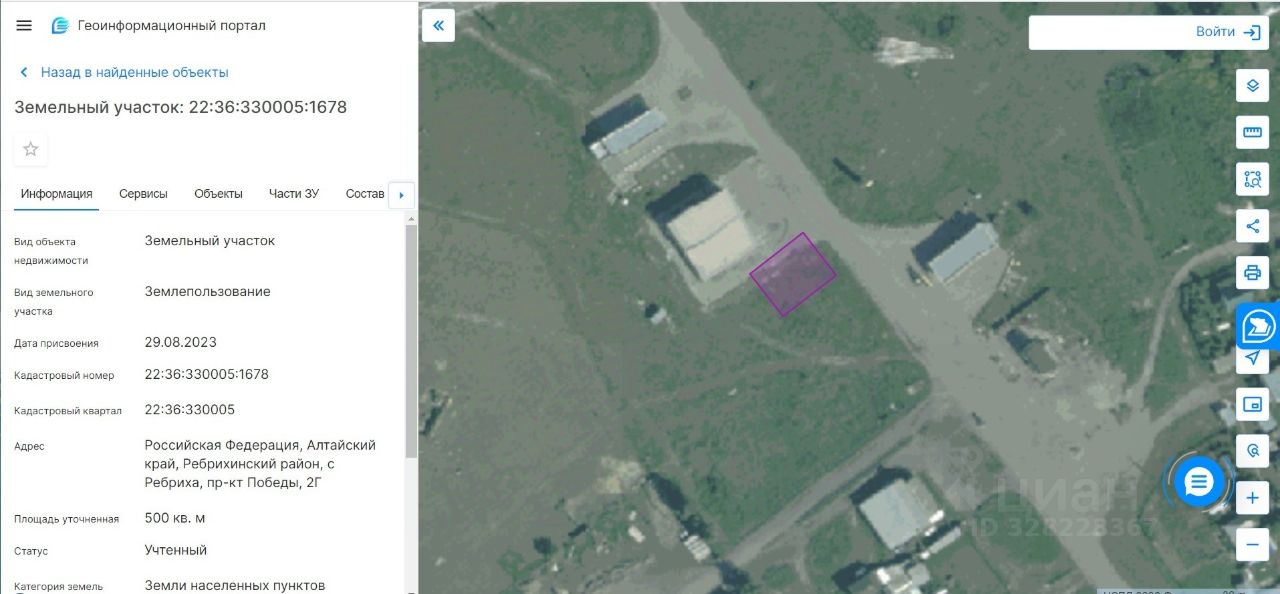Open the hamburger main menu
The image size is (1280, 594).
coord(24,25)
